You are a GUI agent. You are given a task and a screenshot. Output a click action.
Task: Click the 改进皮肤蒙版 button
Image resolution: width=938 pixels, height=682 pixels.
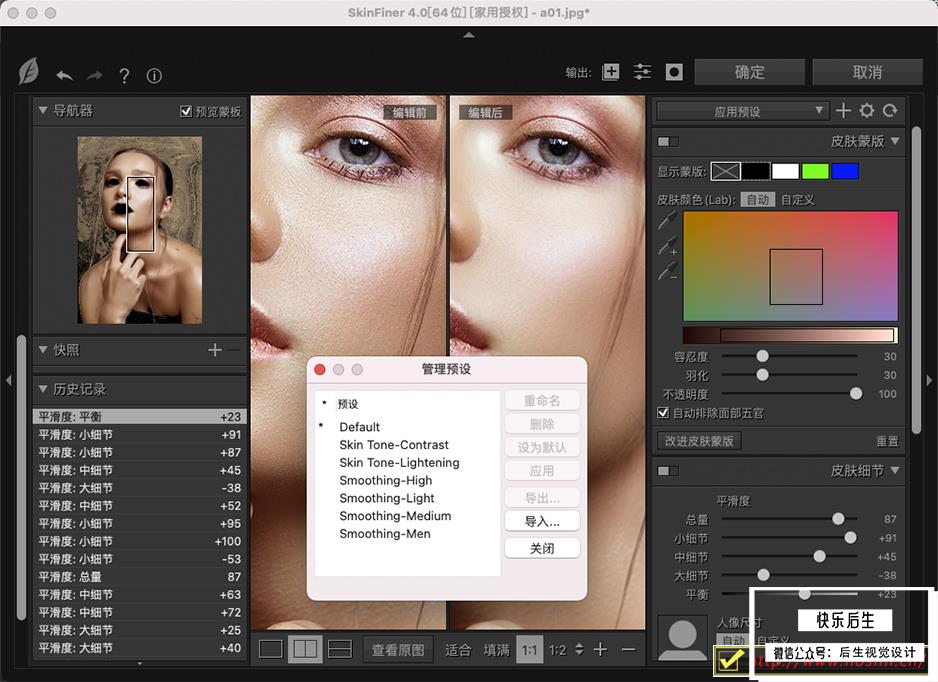tap(699, 441)
